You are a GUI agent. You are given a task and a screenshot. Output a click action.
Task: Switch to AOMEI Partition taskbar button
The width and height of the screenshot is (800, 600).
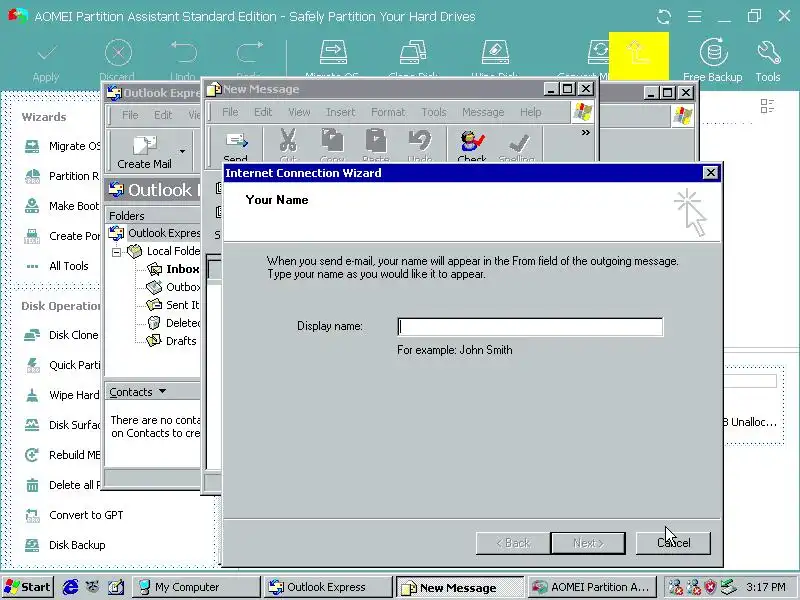point(592,587)
